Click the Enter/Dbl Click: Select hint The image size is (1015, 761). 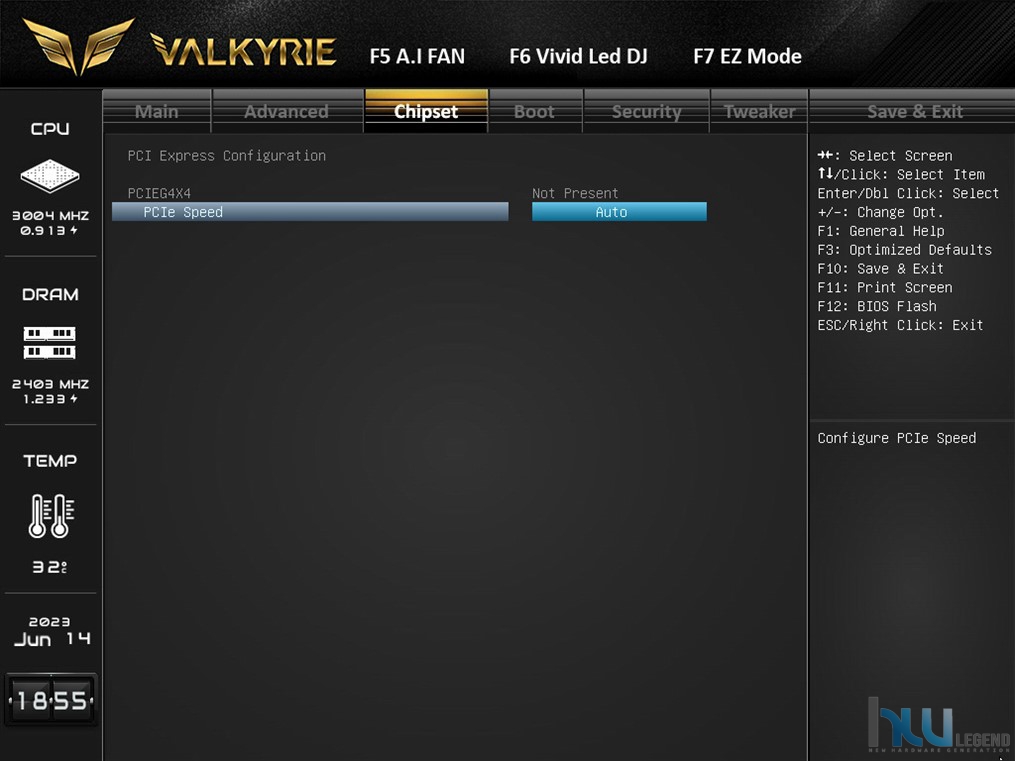tap(908, 193)
